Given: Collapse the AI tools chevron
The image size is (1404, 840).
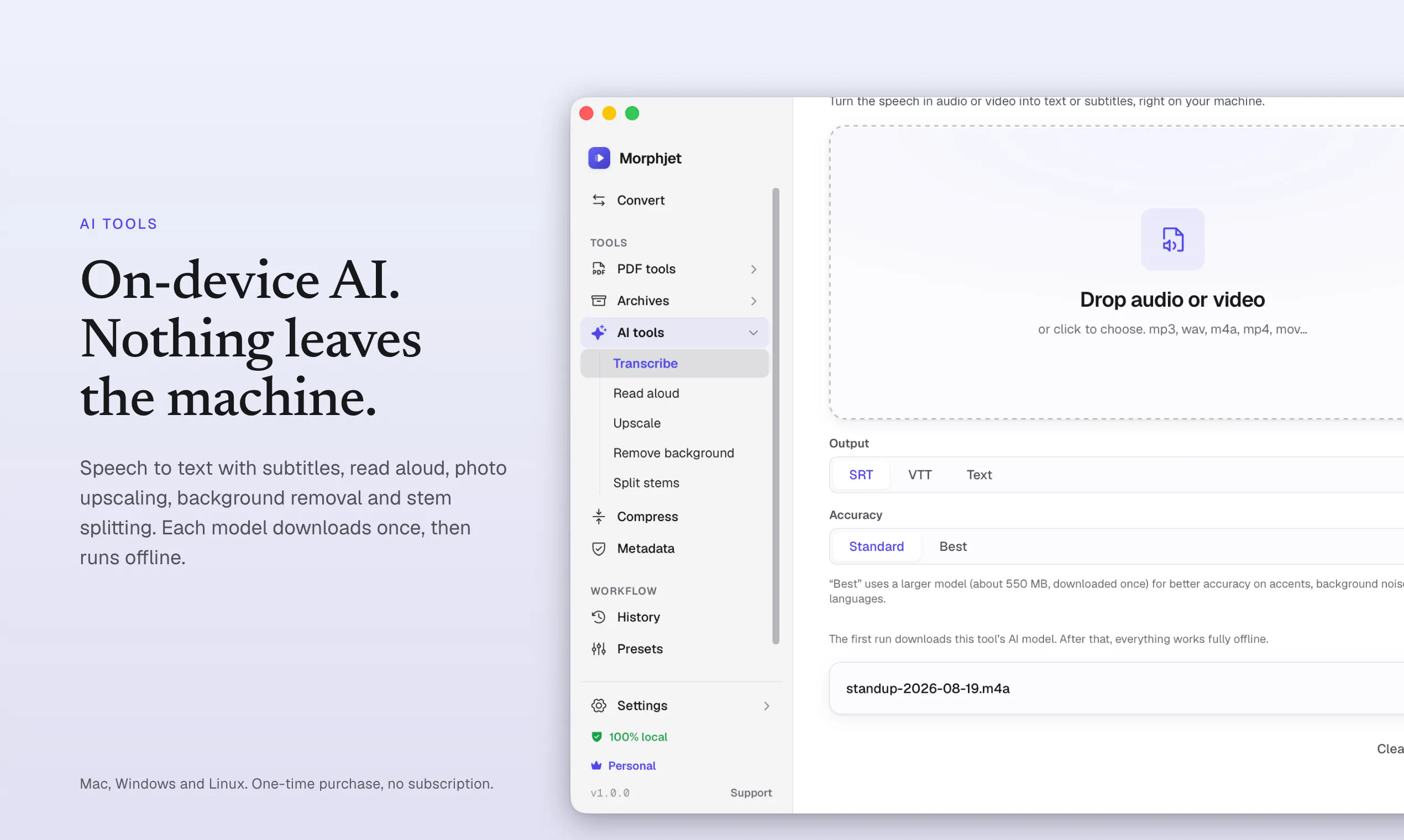Looking at the screenshot, I should (753, 333).
